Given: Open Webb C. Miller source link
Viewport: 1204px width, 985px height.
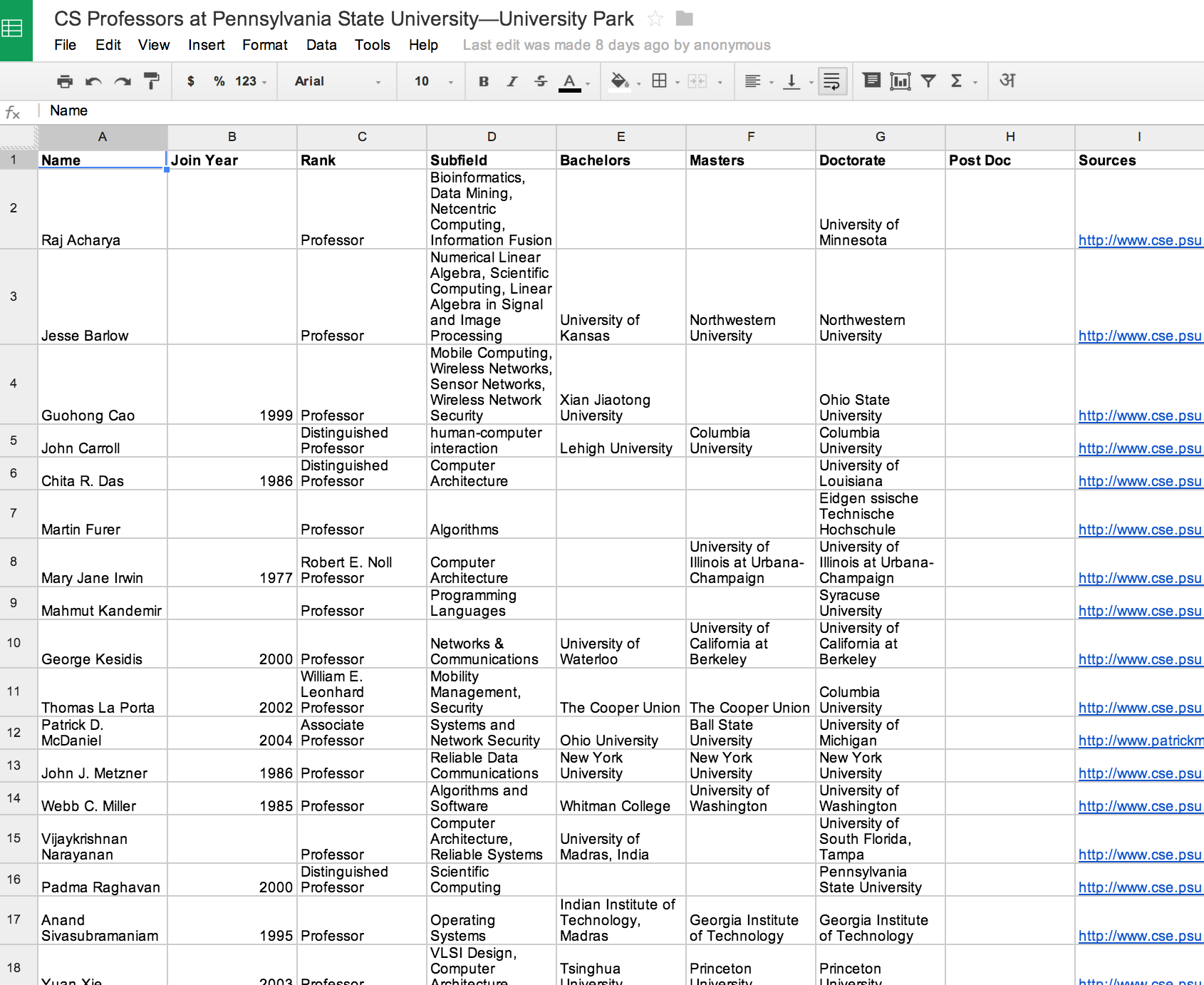Looking at the screenshot, I should click(x=1140, y=806).
